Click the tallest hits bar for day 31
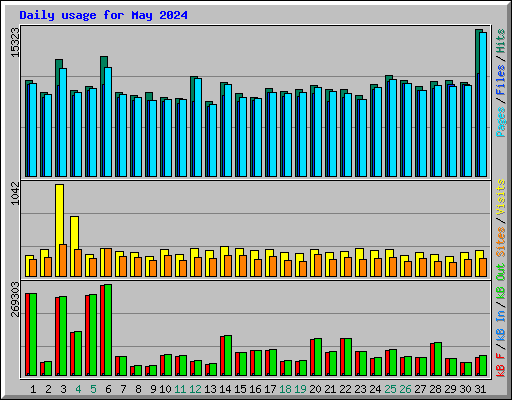 click(x=477, y=52)
